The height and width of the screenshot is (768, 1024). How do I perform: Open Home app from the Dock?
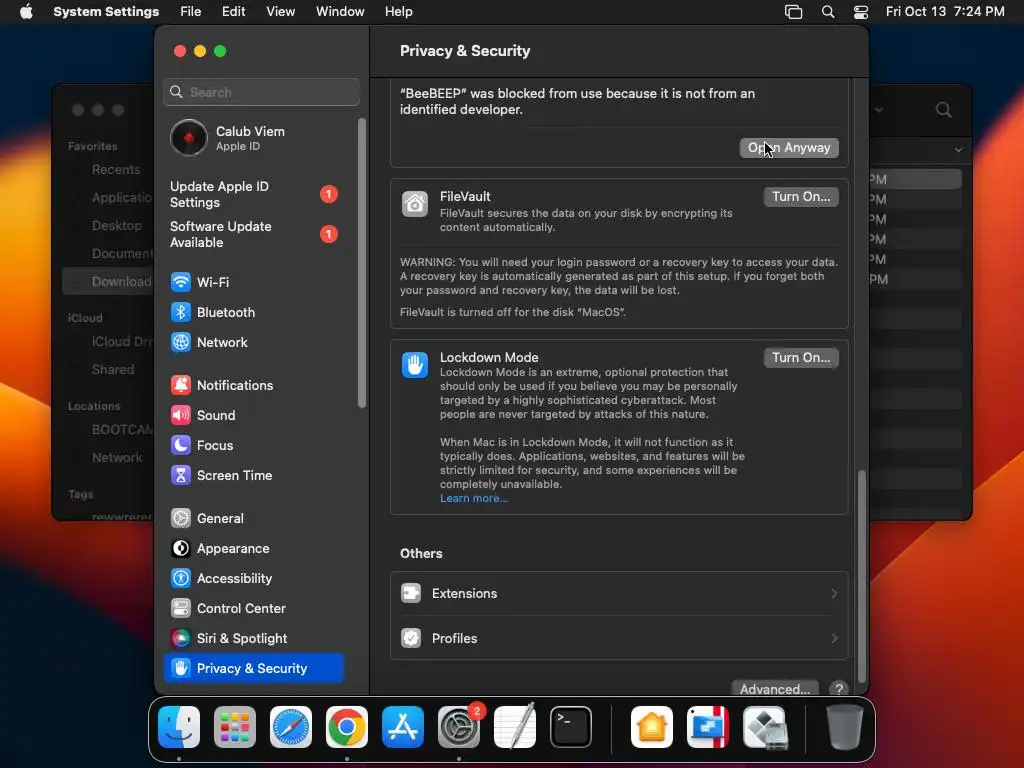(652, 727)
